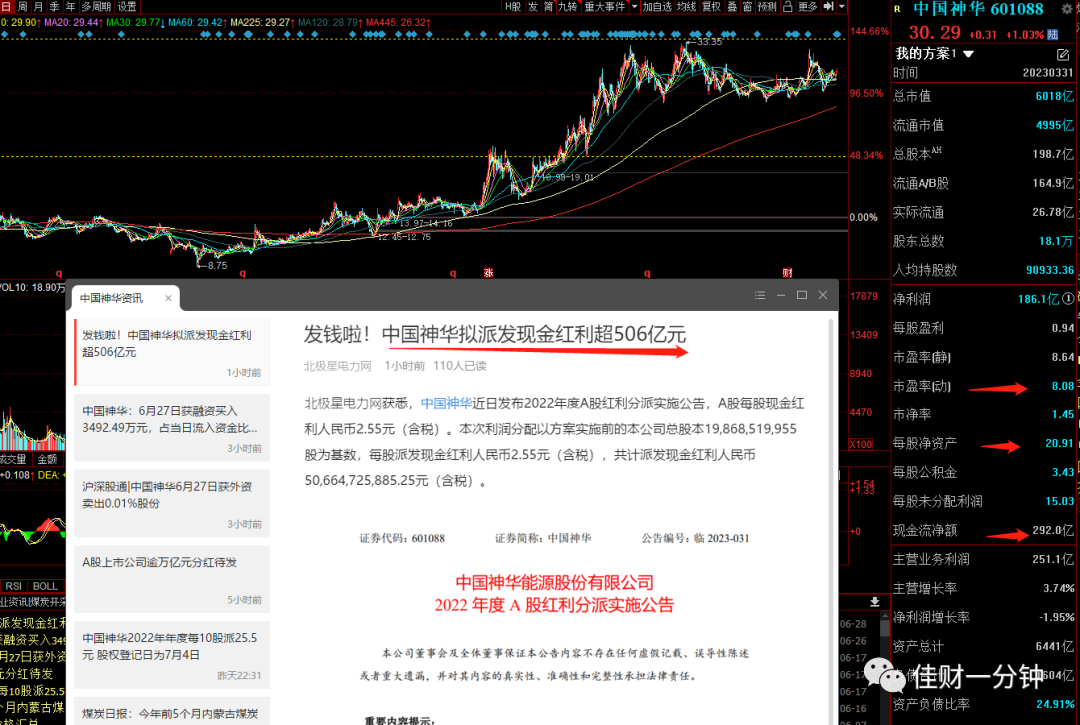
Task: Switch chart to the daily 日 period
Action: (x=6, y=6)
